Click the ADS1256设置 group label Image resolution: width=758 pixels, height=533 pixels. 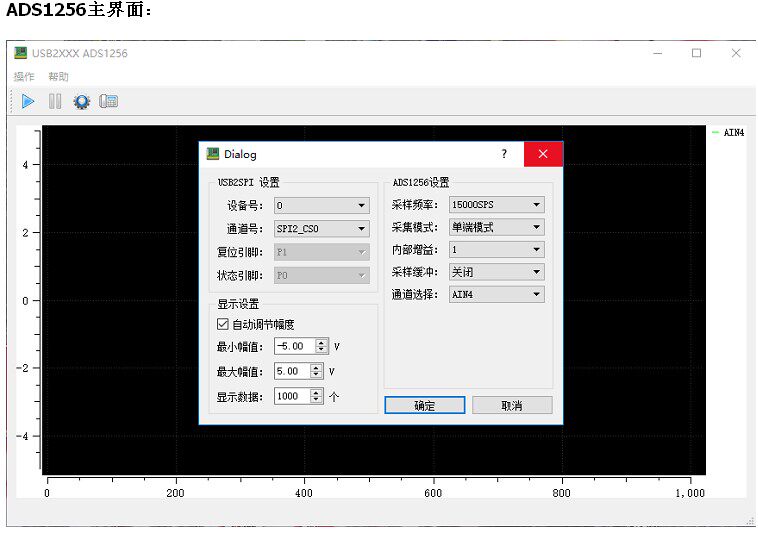421,182
